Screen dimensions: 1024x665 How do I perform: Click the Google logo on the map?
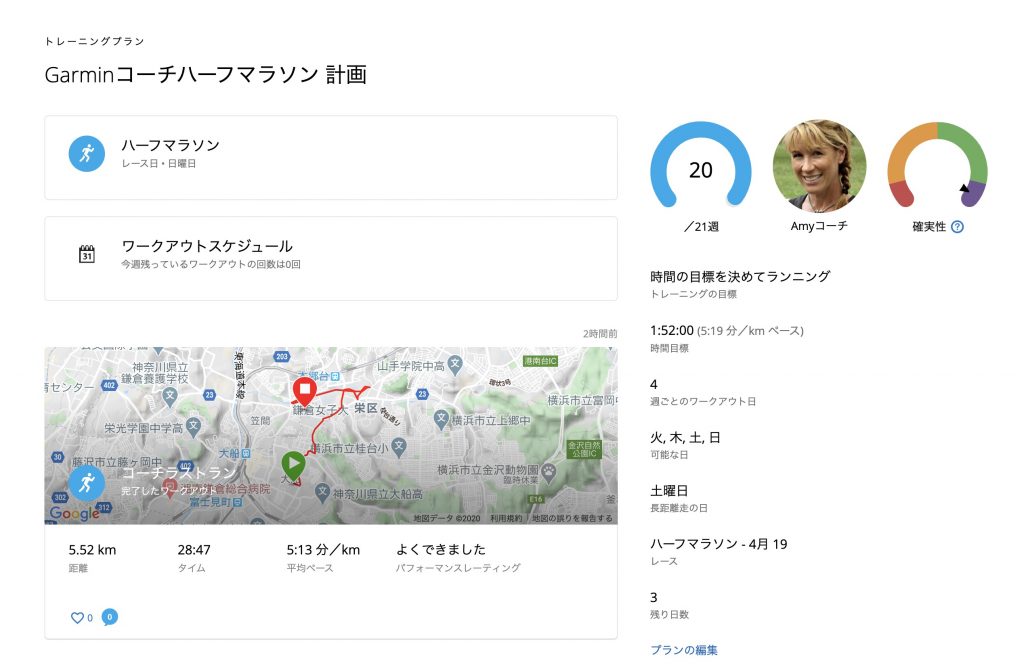tap(74, 513)
